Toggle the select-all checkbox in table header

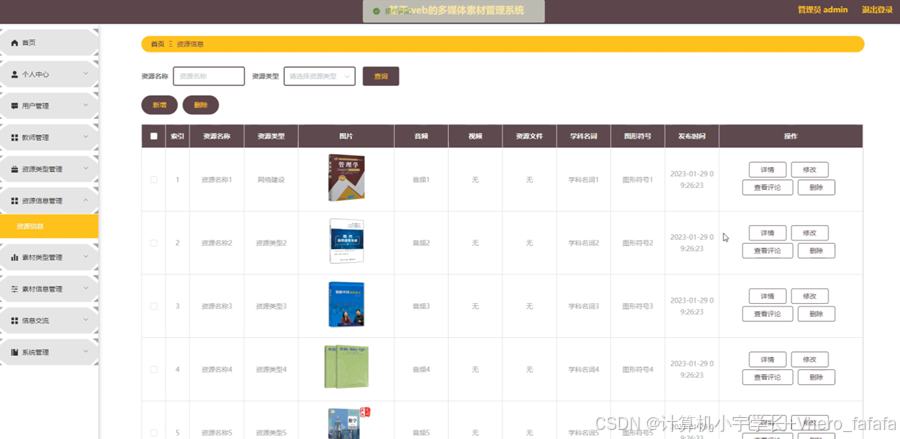point(153,137)
